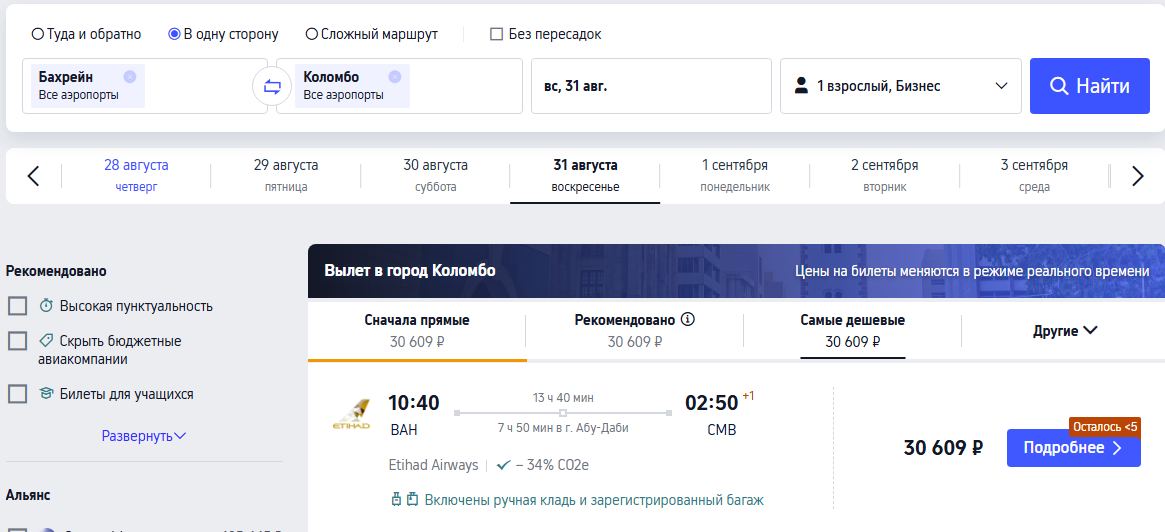Open the Рекомендовано info icon
Viewport: 1165px width, 532px height.
coord(688,320)
